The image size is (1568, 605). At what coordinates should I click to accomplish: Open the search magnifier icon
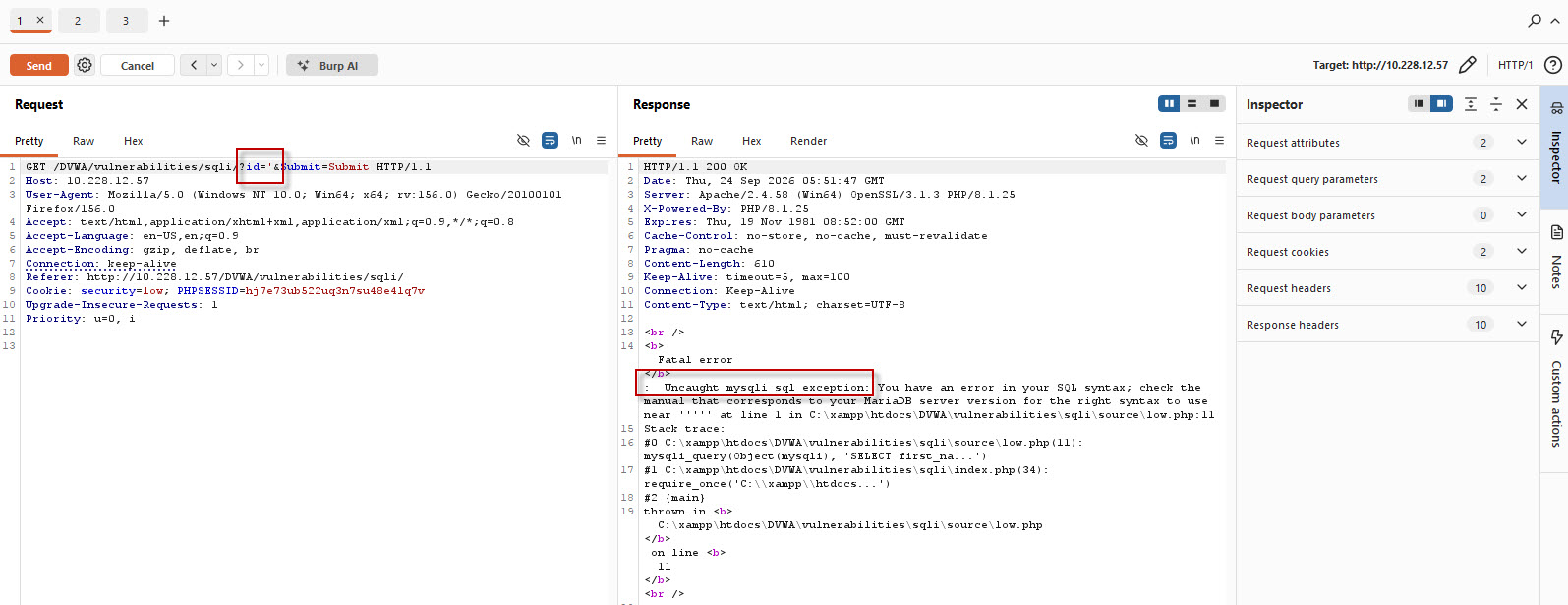1535,21
